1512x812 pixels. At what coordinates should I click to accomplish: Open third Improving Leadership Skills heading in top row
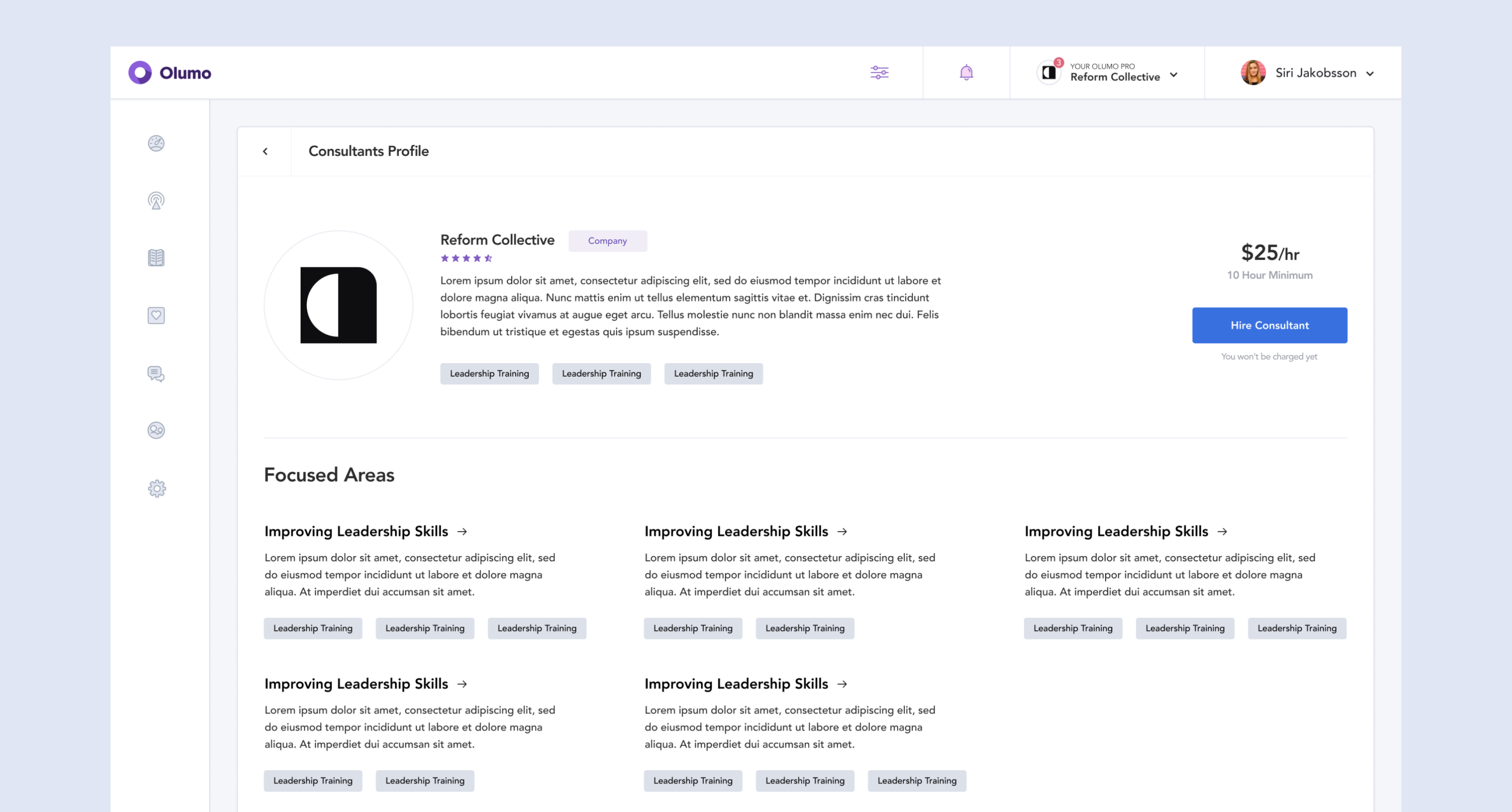click(1116, 532)
